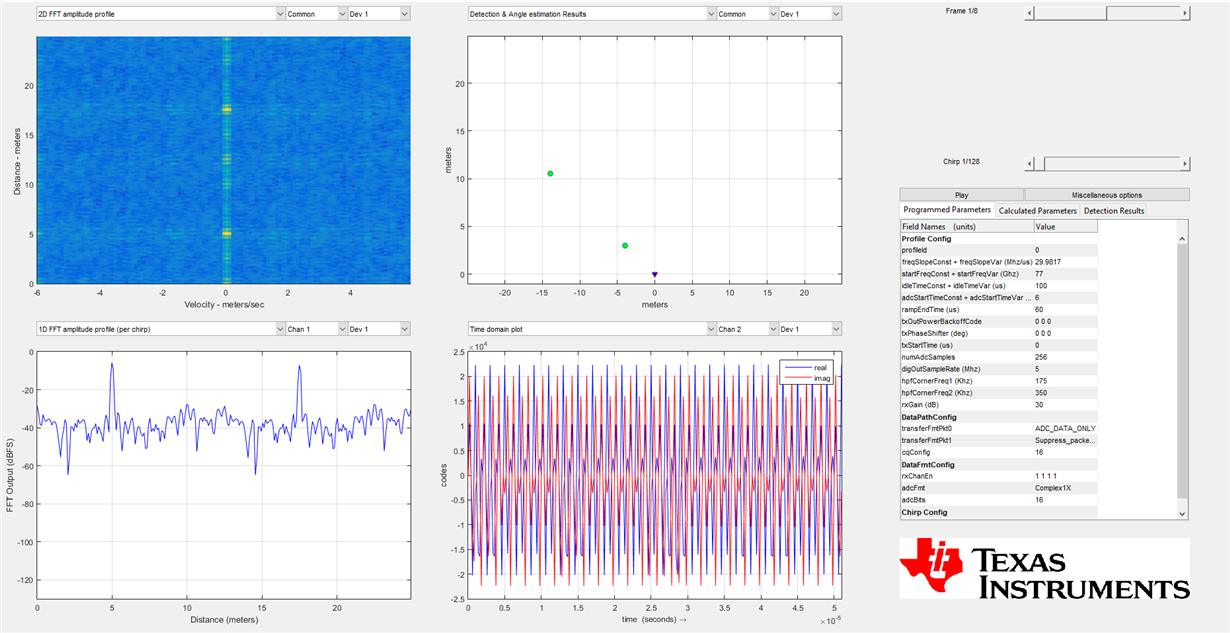Click the Frame slider right arrow
Image resolution: width=1230 pixels, height=633 pixels.
coord(1185,14)
